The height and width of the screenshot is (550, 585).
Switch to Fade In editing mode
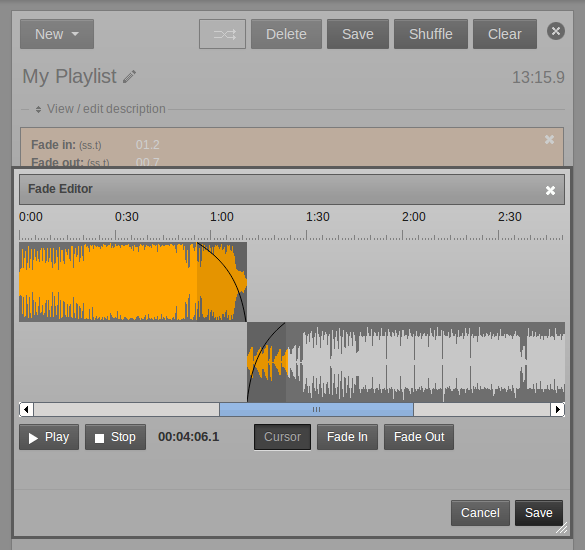tap(347, 437)
